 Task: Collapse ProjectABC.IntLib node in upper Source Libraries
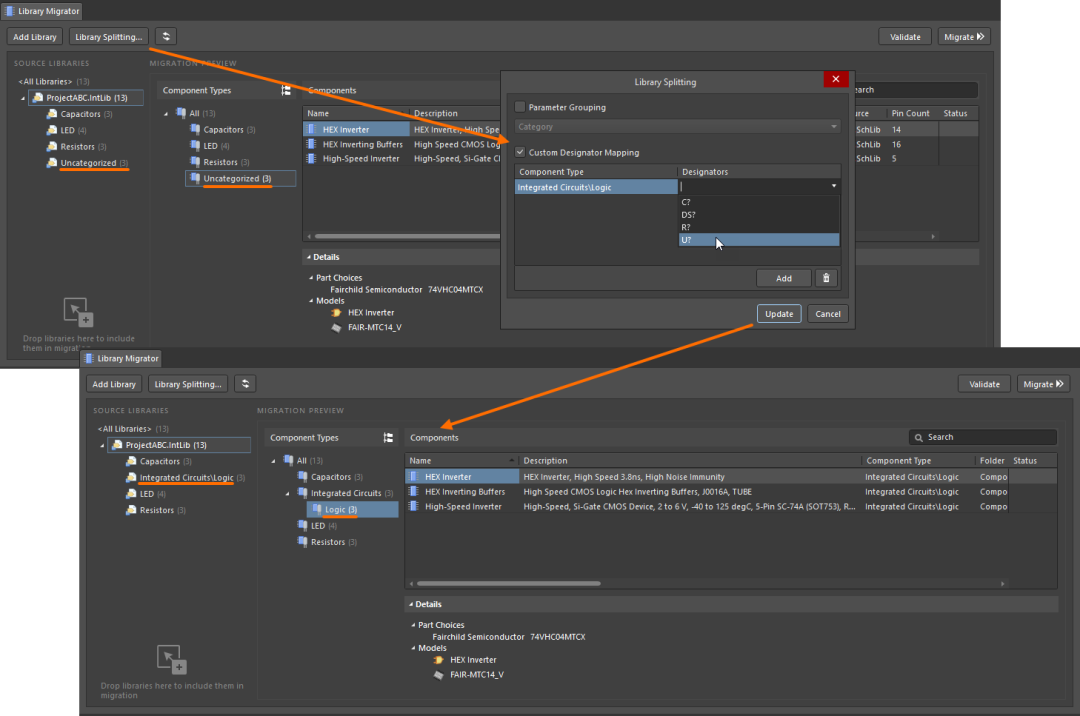tap(23, 98)
